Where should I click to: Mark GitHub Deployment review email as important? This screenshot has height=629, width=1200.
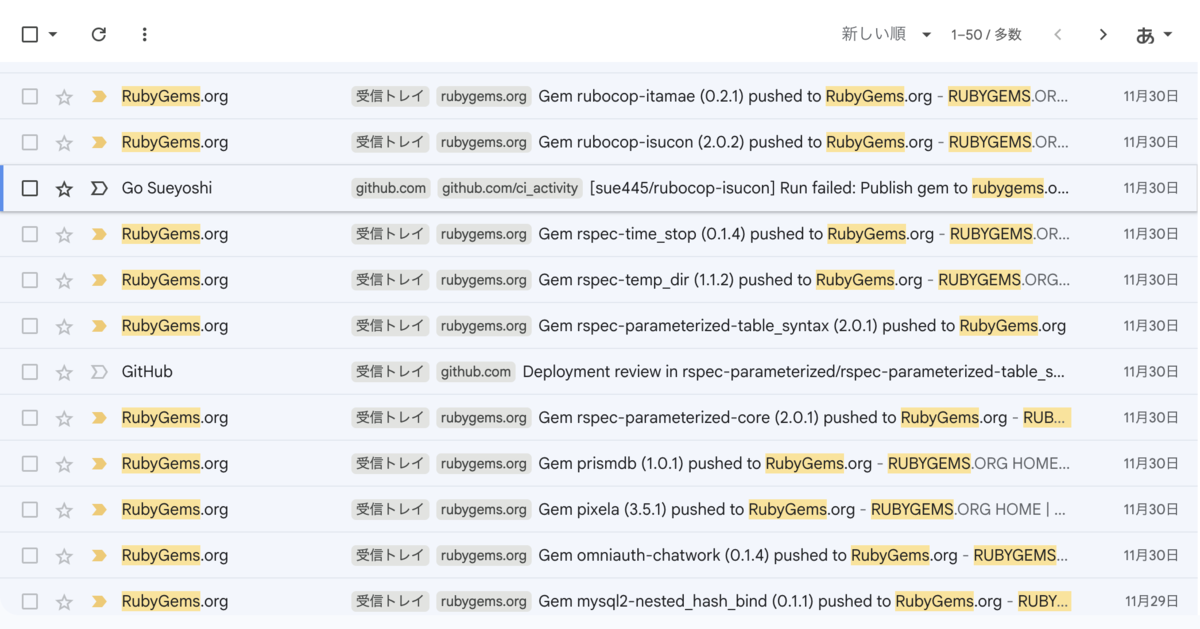pyautogui.click(x=99, y=372)
